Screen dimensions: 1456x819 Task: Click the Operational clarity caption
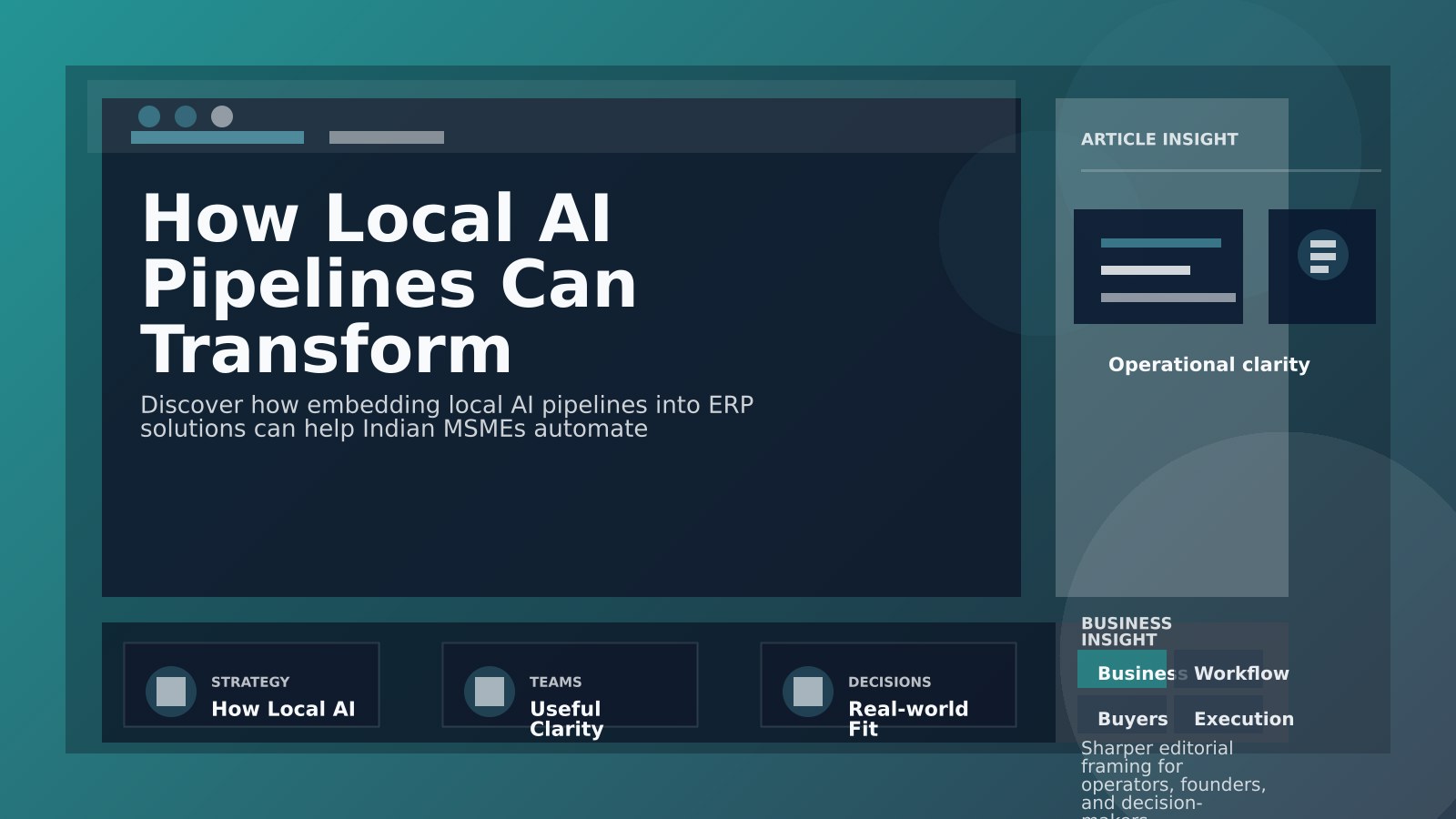(1209, 364)
